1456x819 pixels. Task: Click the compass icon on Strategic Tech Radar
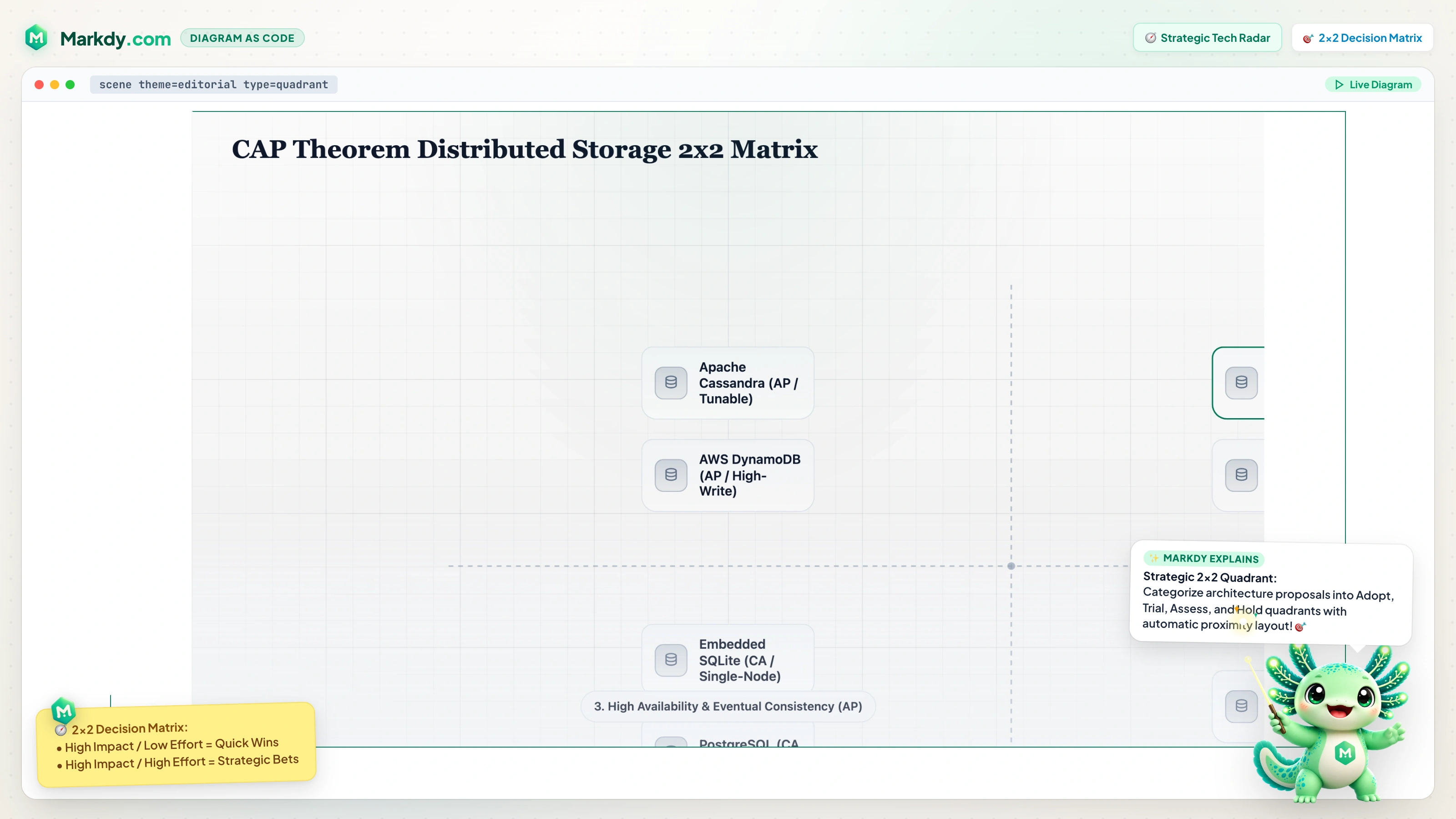[x=1150, y=38]
